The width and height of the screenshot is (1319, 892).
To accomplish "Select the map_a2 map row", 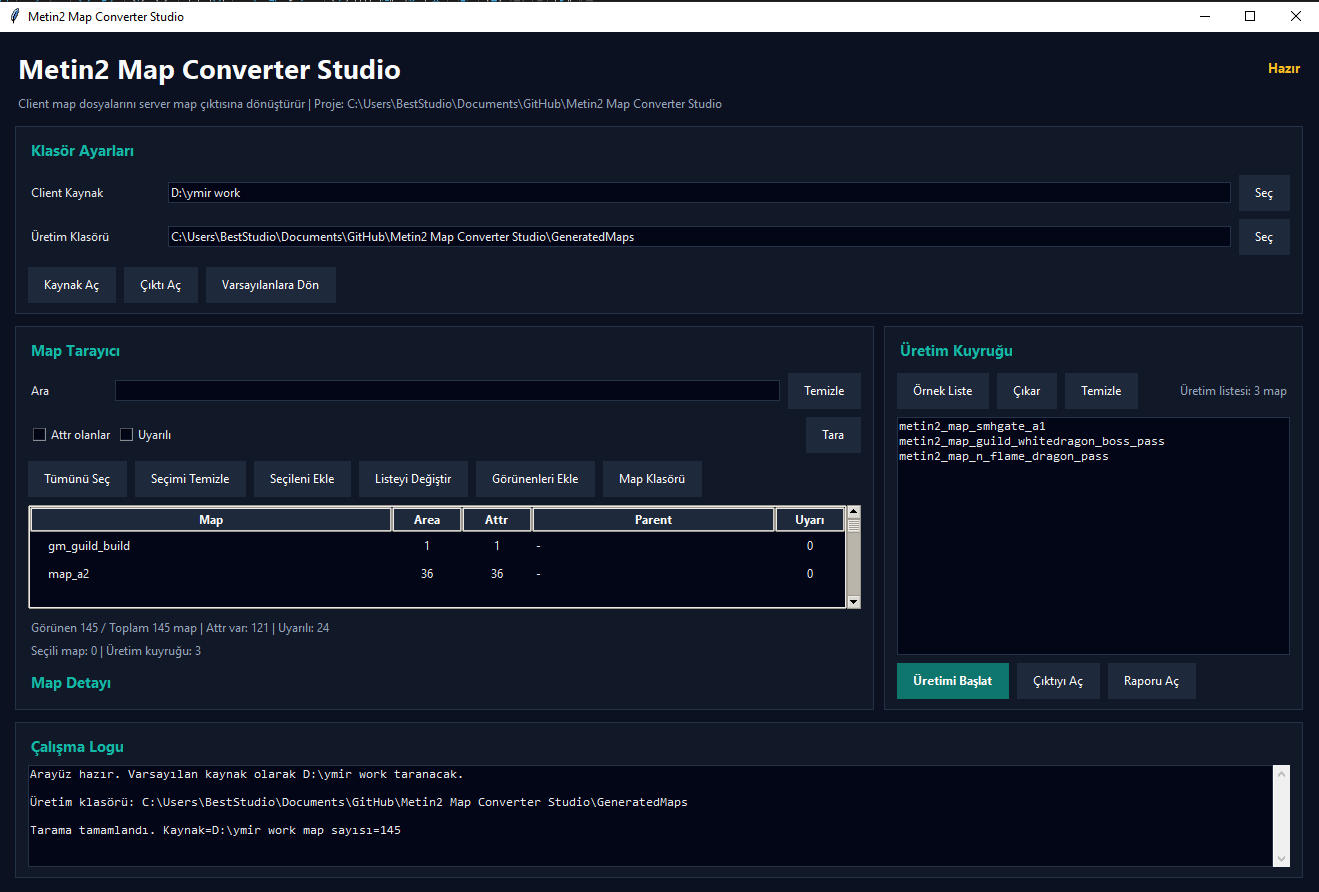I will [x=437, y=574].
